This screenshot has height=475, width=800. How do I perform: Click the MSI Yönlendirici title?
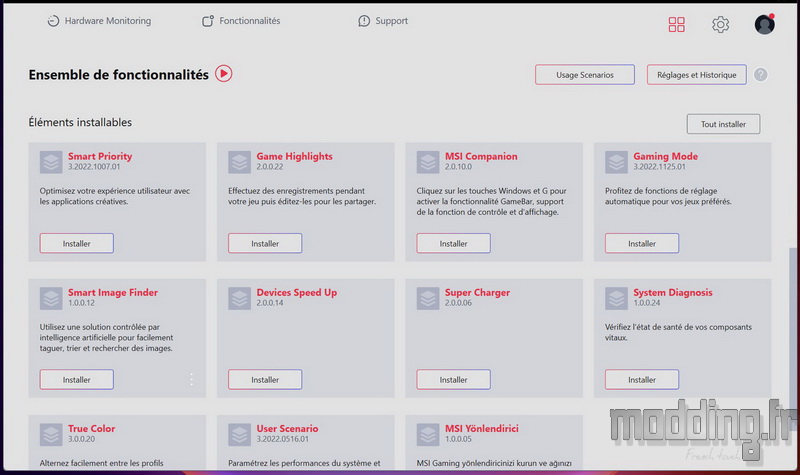(x=482, y=429)
